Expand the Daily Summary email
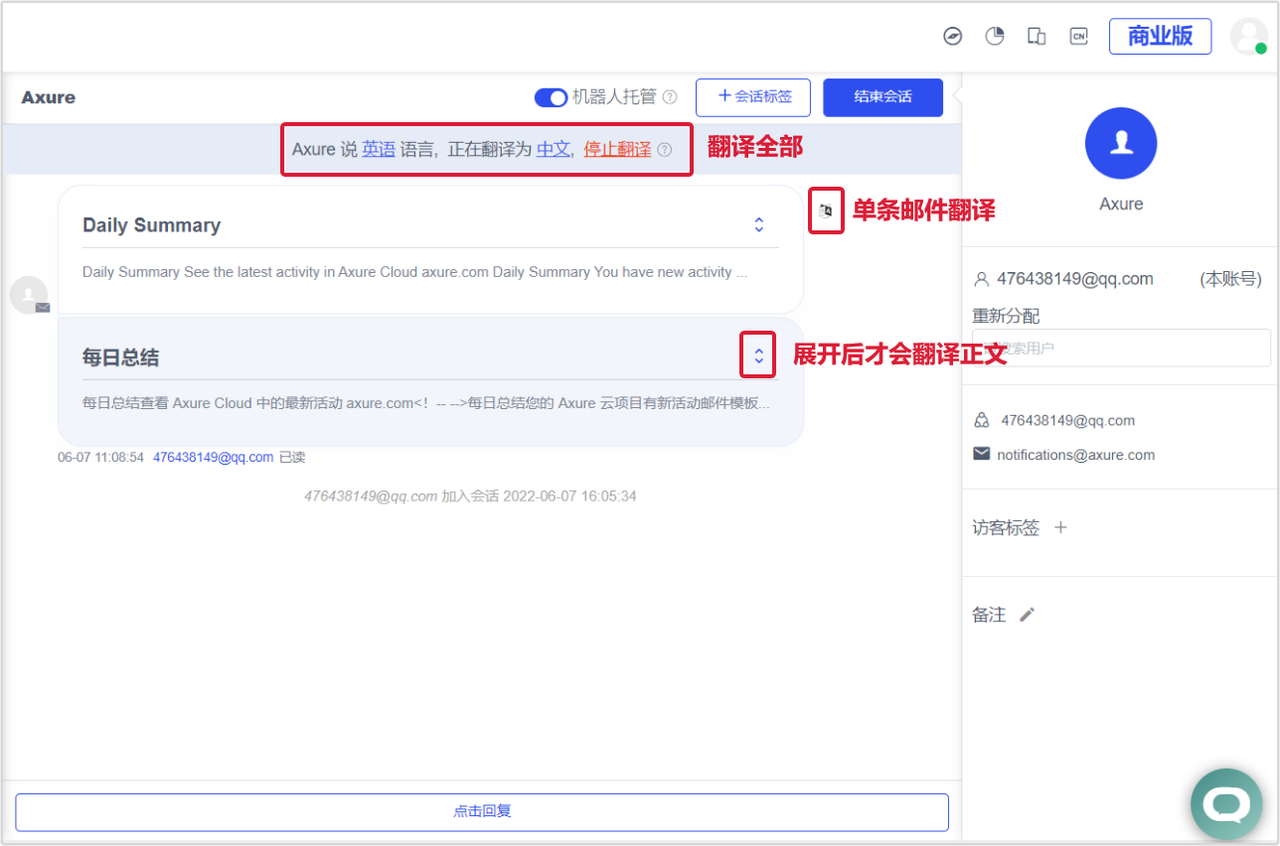The height and width of the screenshot is (846, 1280). pyautogui.click(x=759, y=225)
